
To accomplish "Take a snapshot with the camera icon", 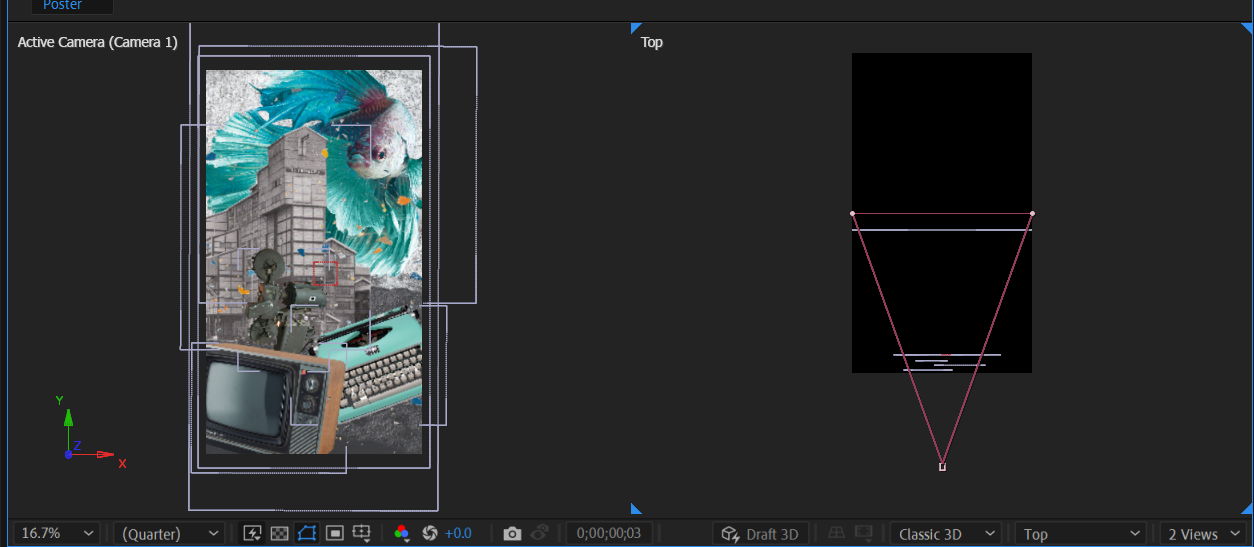I will tap(512, 534).
